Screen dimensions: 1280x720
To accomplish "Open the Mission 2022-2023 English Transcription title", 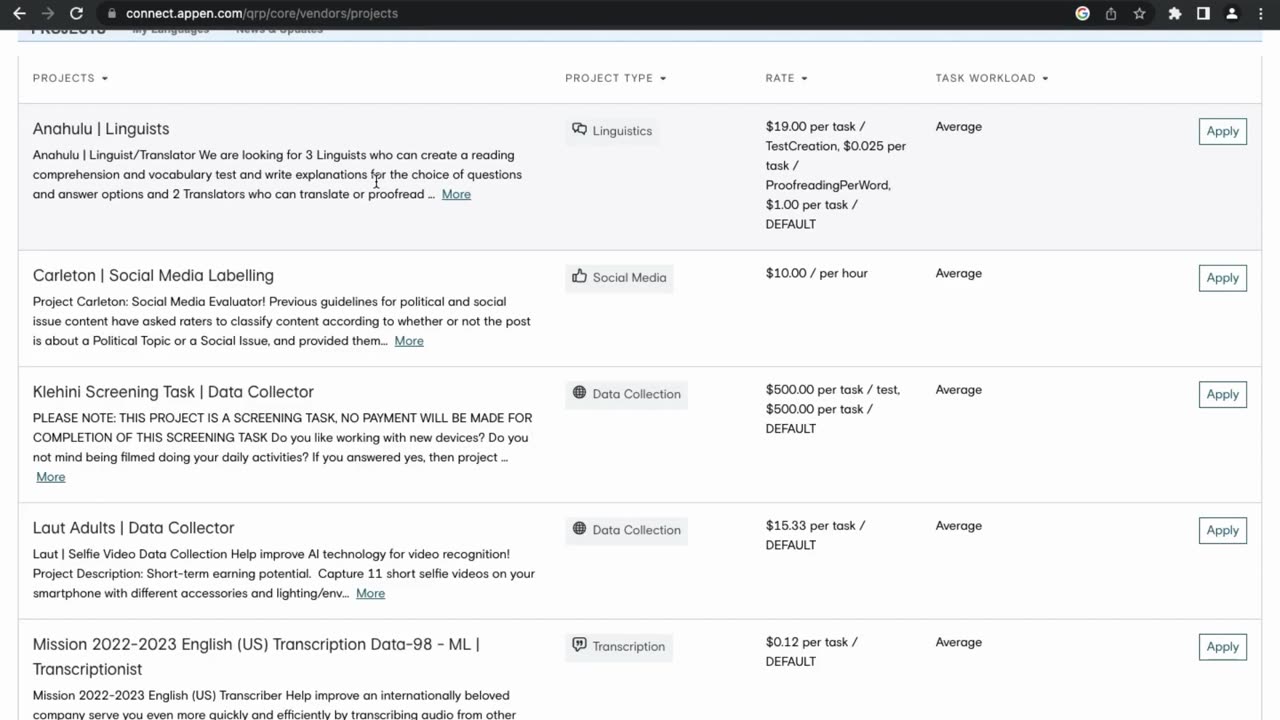I will (256, 656).
